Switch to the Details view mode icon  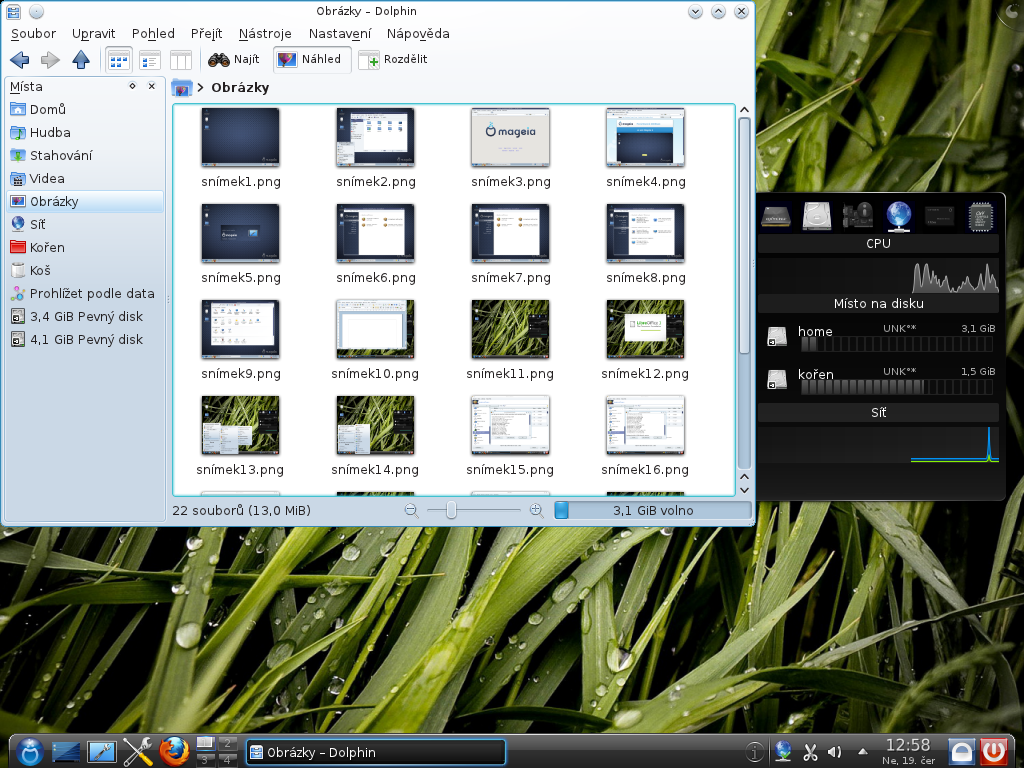coord(150,60)
